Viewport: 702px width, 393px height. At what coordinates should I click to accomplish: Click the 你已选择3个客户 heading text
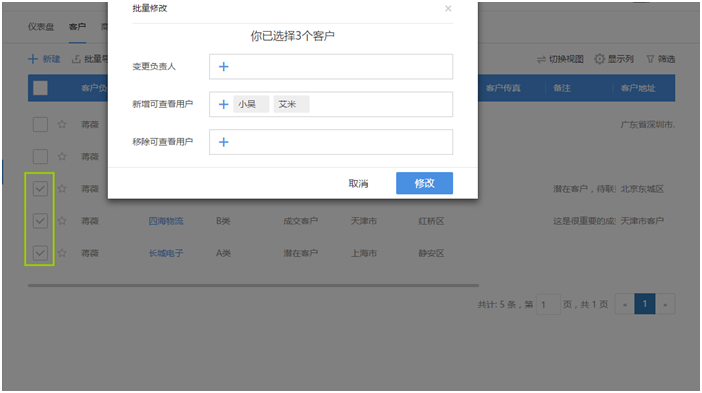click(x=292, y=36)
